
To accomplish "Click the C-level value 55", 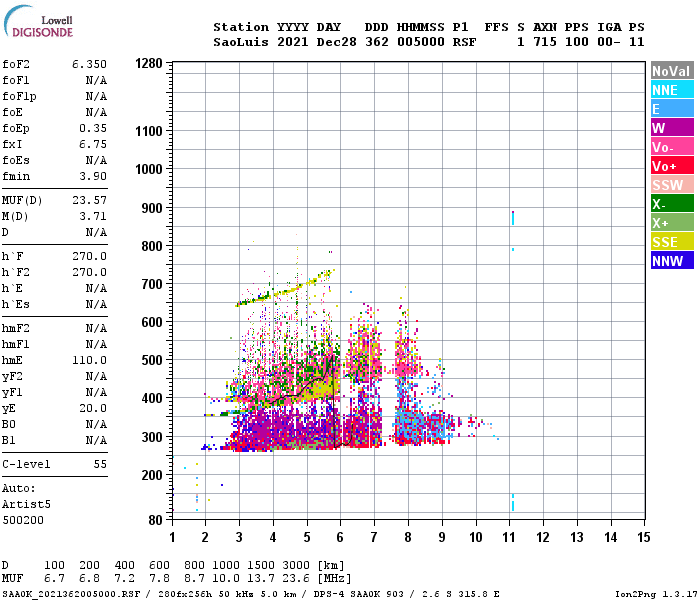I will [x=100, y=464].
